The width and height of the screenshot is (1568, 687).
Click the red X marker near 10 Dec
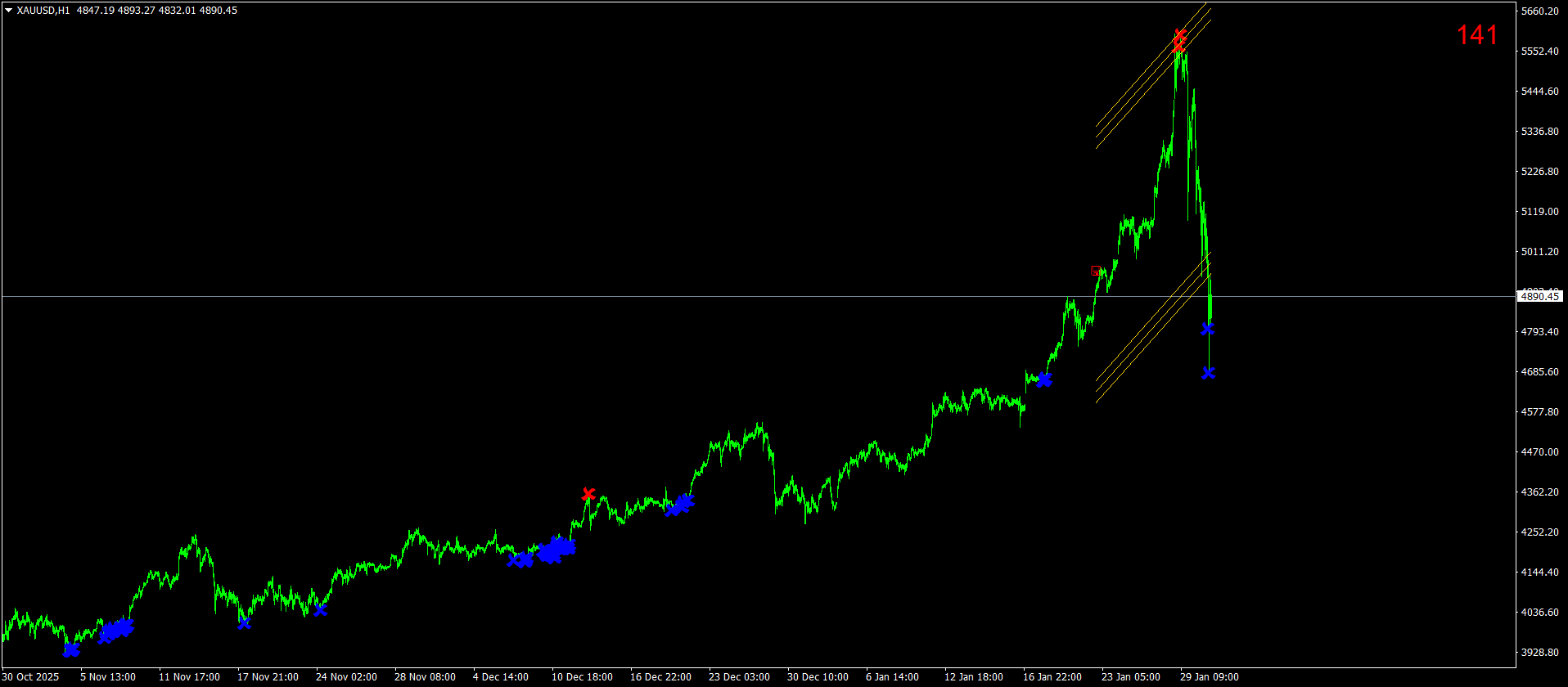[x=588, y=494]
